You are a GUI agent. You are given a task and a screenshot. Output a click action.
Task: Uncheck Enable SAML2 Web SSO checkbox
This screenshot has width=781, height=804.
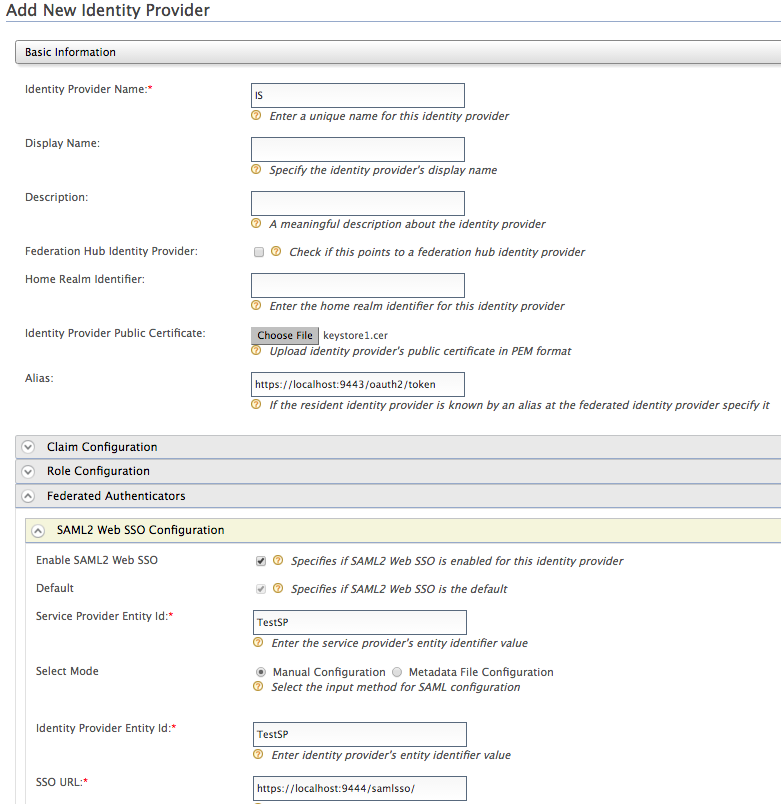coord(261,561)
